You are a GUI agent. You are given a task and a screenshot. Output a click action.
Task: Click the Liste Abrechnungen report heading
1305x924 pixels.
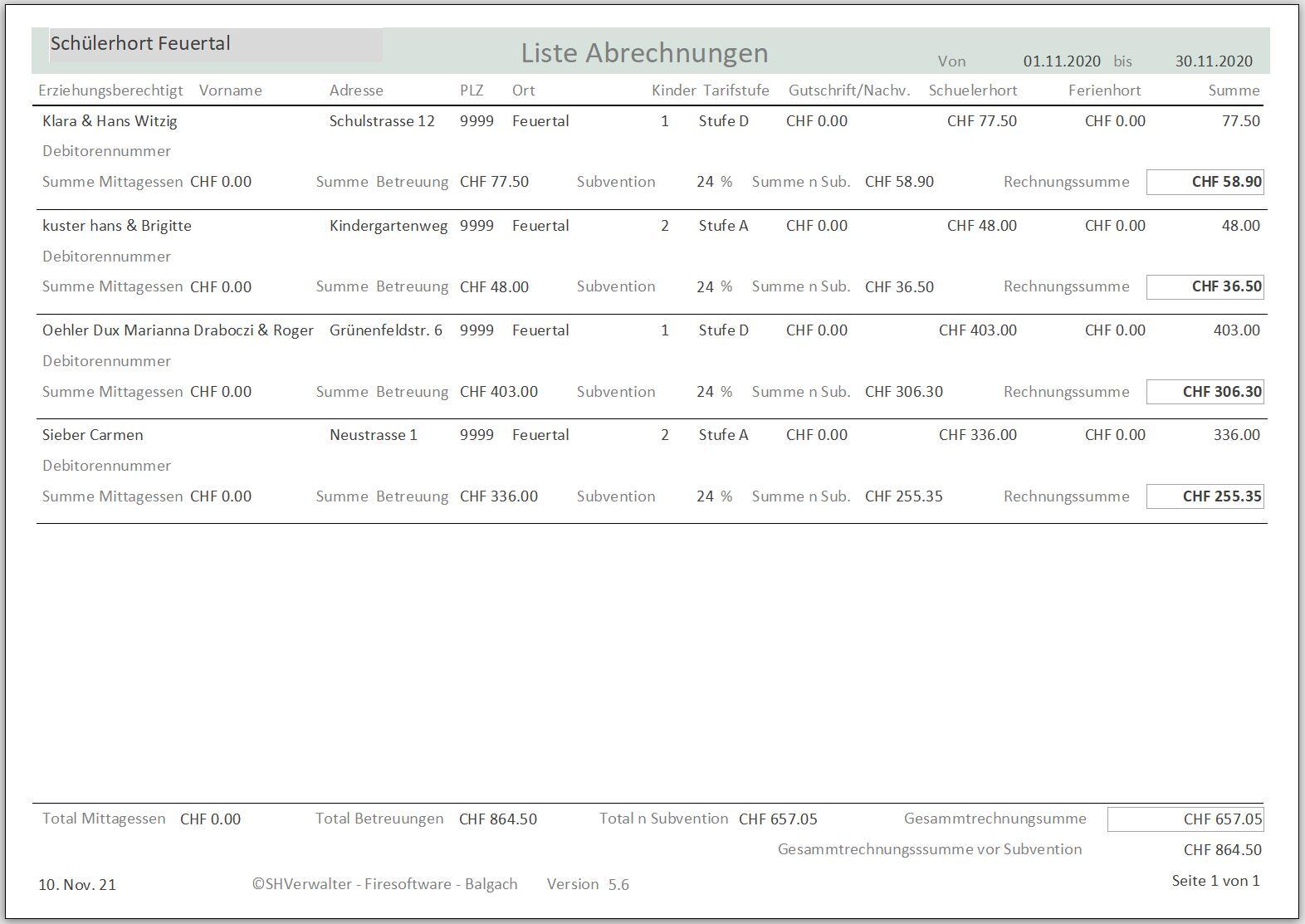coord(644,53)
